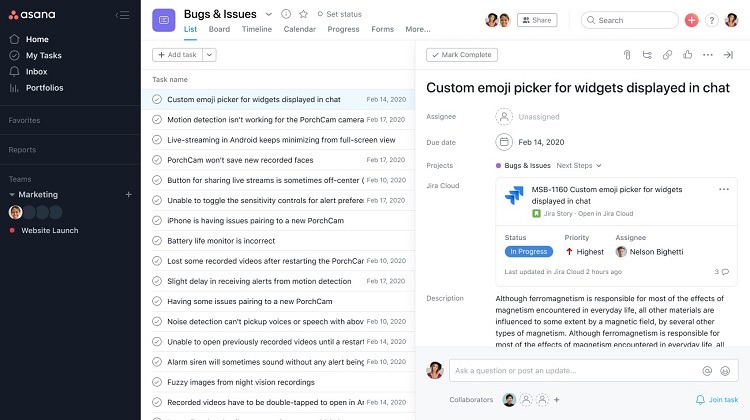Expand Next Steps section dropdown
Viewport: 750px width, 420px height.
click(x=598, y=166)
